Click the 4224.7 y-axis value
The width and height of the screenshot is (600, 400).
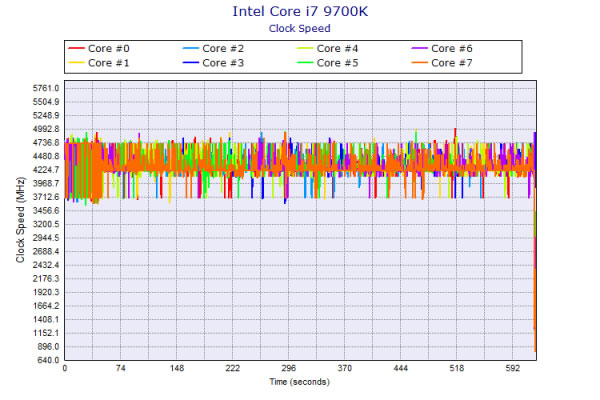point(46,170)
